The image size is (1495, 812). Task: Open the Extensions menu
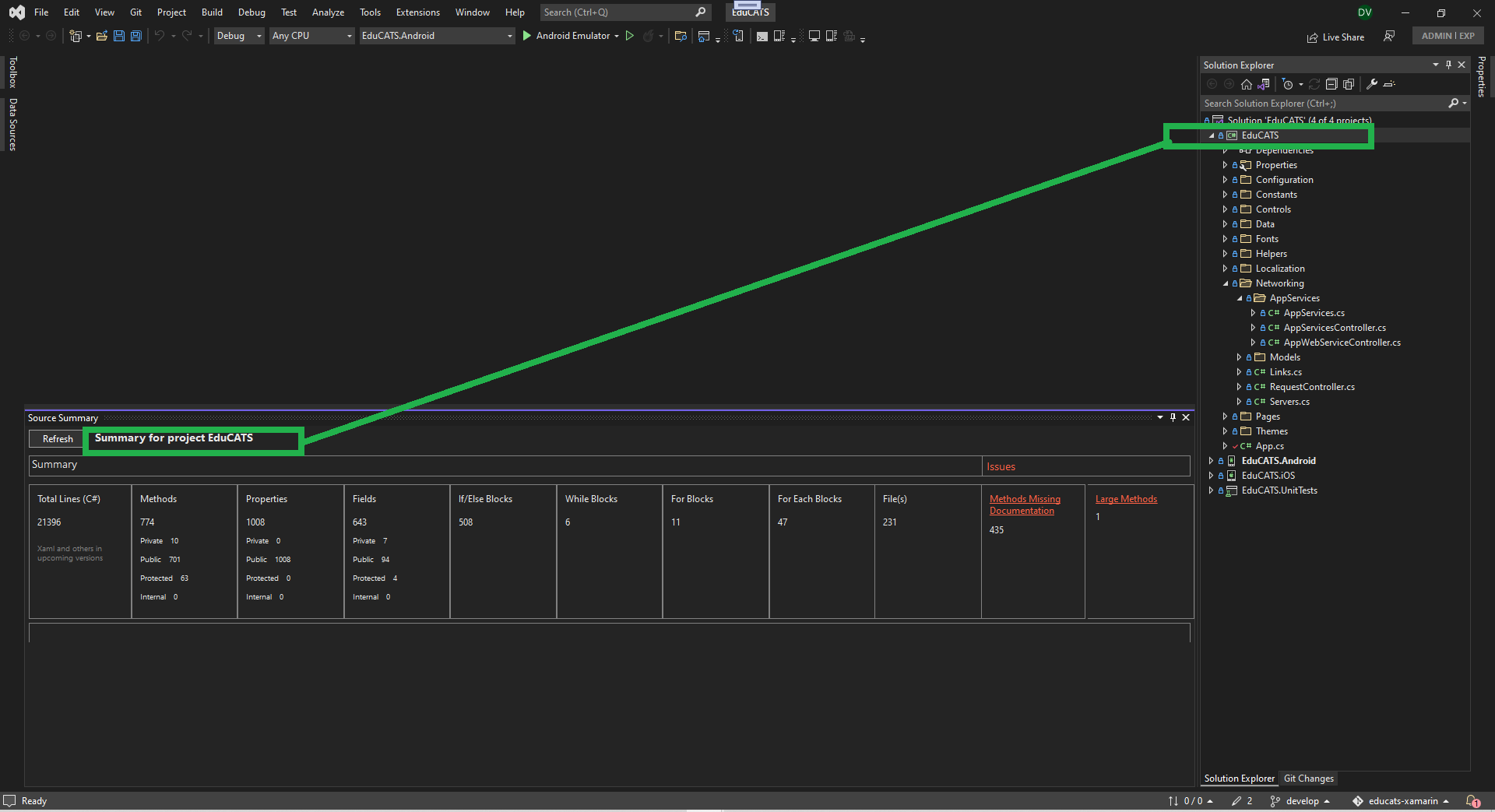pyautogui.click(x=417, y=12)
